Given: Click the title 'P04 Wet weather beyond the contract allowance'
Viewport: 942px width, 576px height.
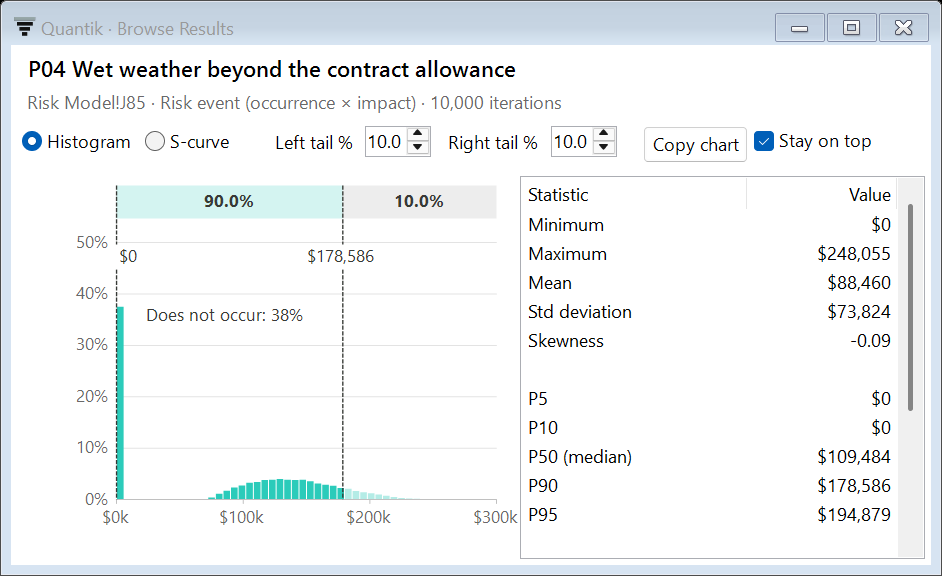Looking at the screenshot, I should coord(272,70).
